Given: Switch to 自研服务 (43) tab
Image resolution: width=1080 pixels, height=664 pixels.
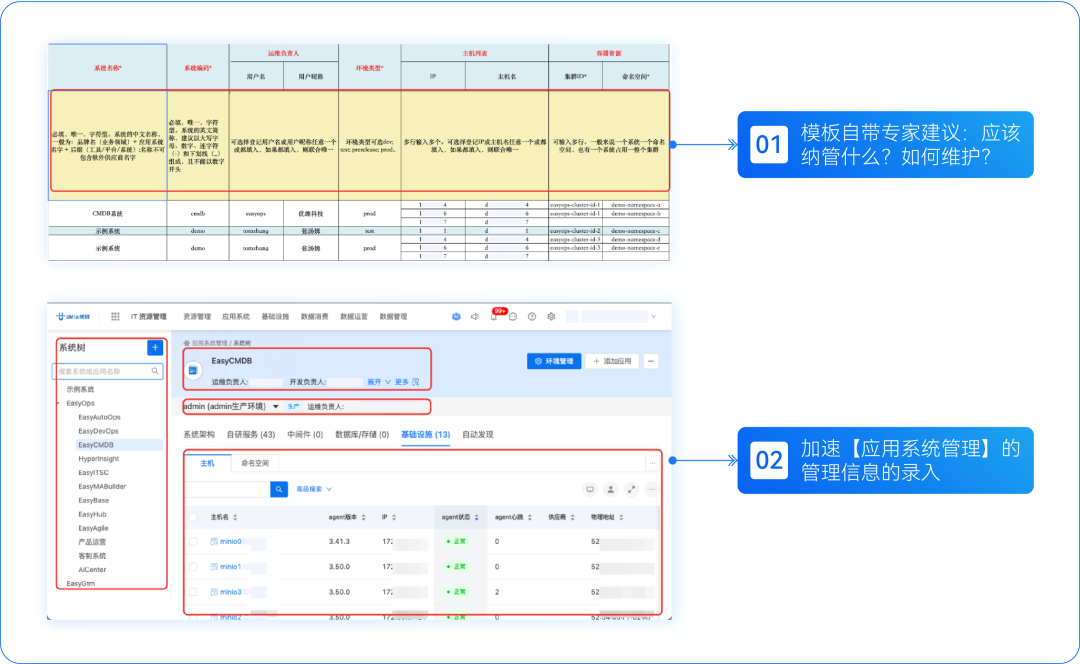Looking at the screenshot, I should click(x=251, y=435).
